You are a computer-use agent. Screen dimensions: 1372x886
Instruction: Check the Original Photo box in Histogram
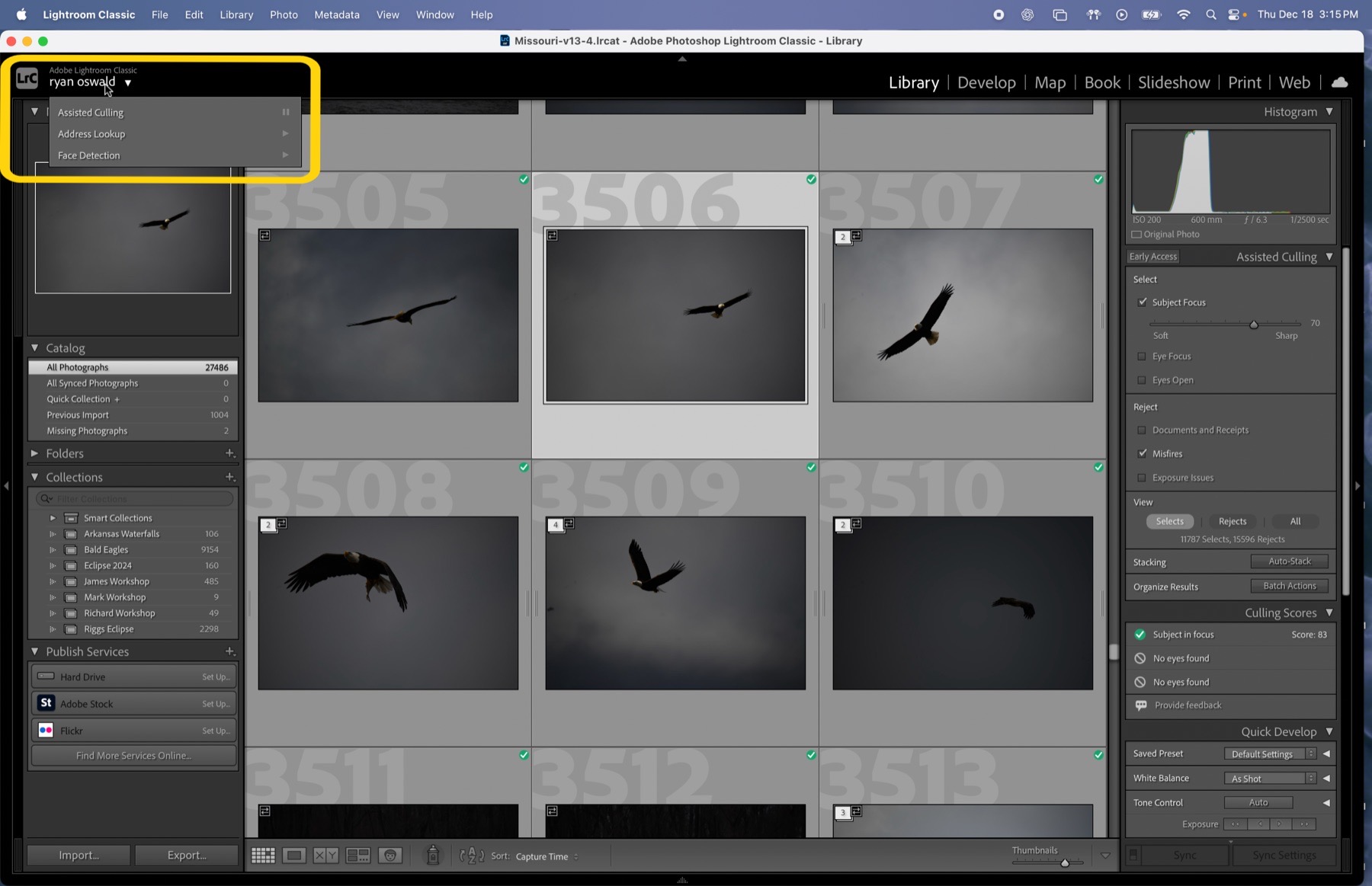1136,234
